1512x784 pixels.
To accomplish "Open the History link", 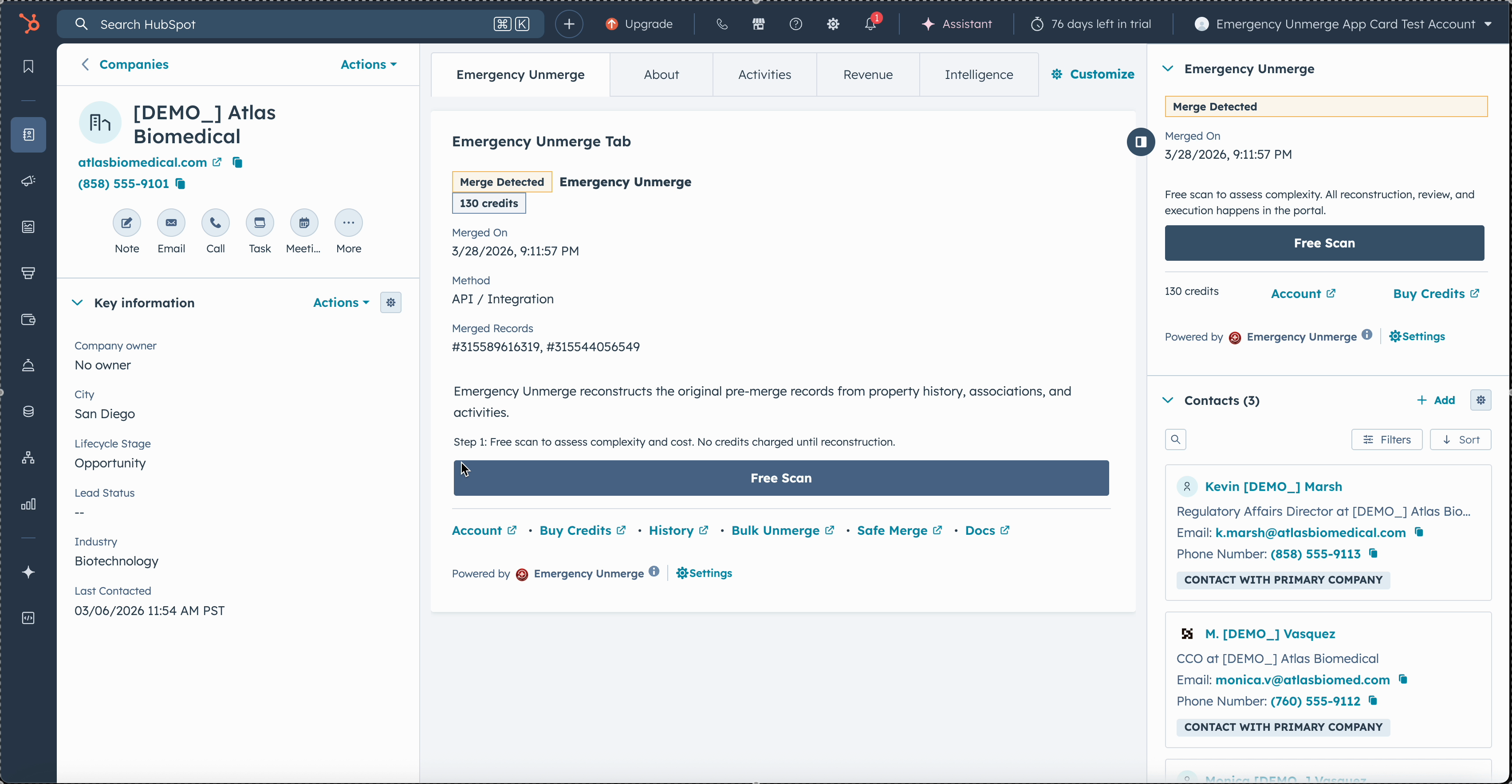I will tap(678, 530).
